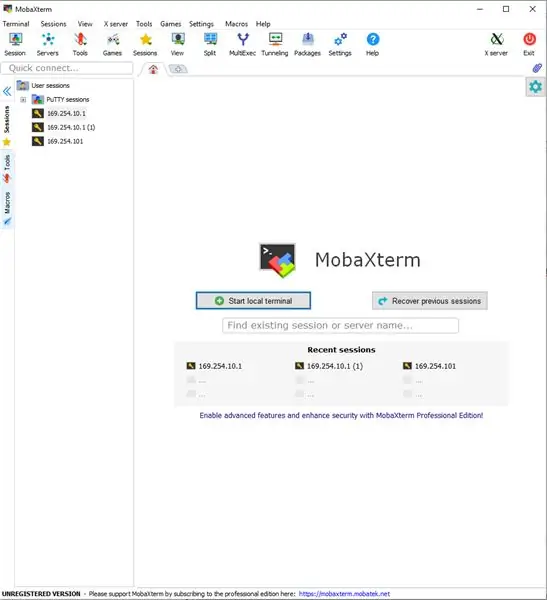Click the User sessions folder icon
Viewport: 547px width, 600px height.
[23, 85]
